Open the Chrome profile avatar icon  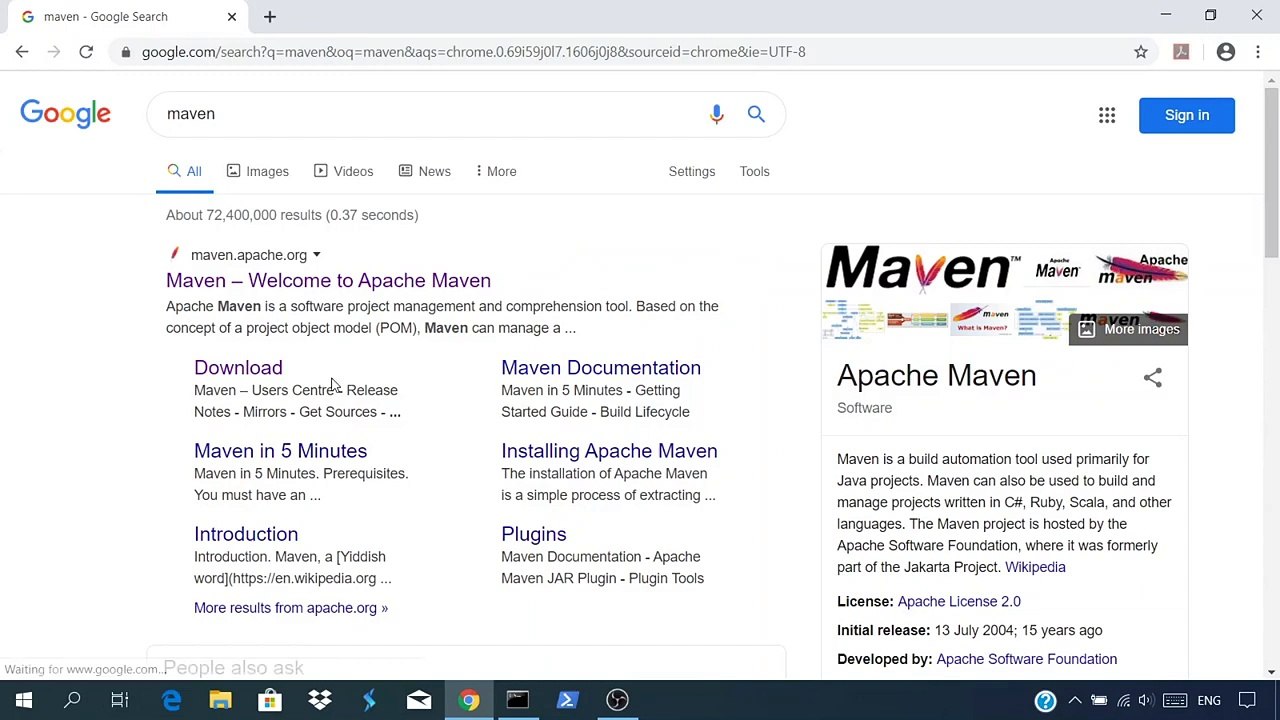[1226, 52]
